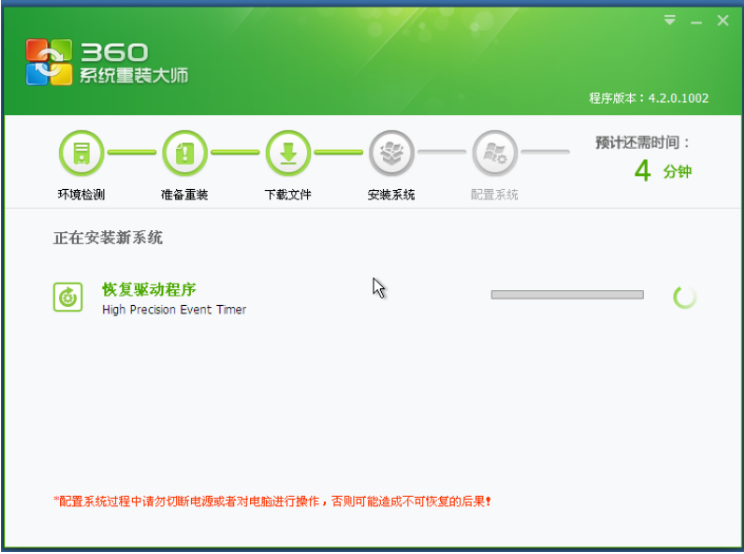Select the 环境检测 step label
Viewport: 744px width, 554px height.
pos(81,194)
